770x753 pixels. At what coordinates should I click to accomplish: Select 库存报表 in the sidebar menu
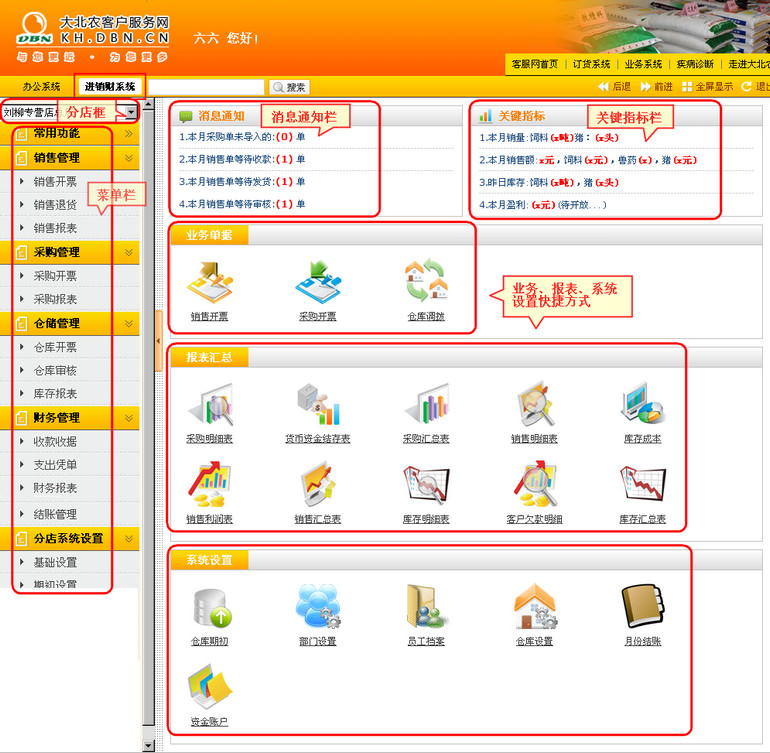55,395
